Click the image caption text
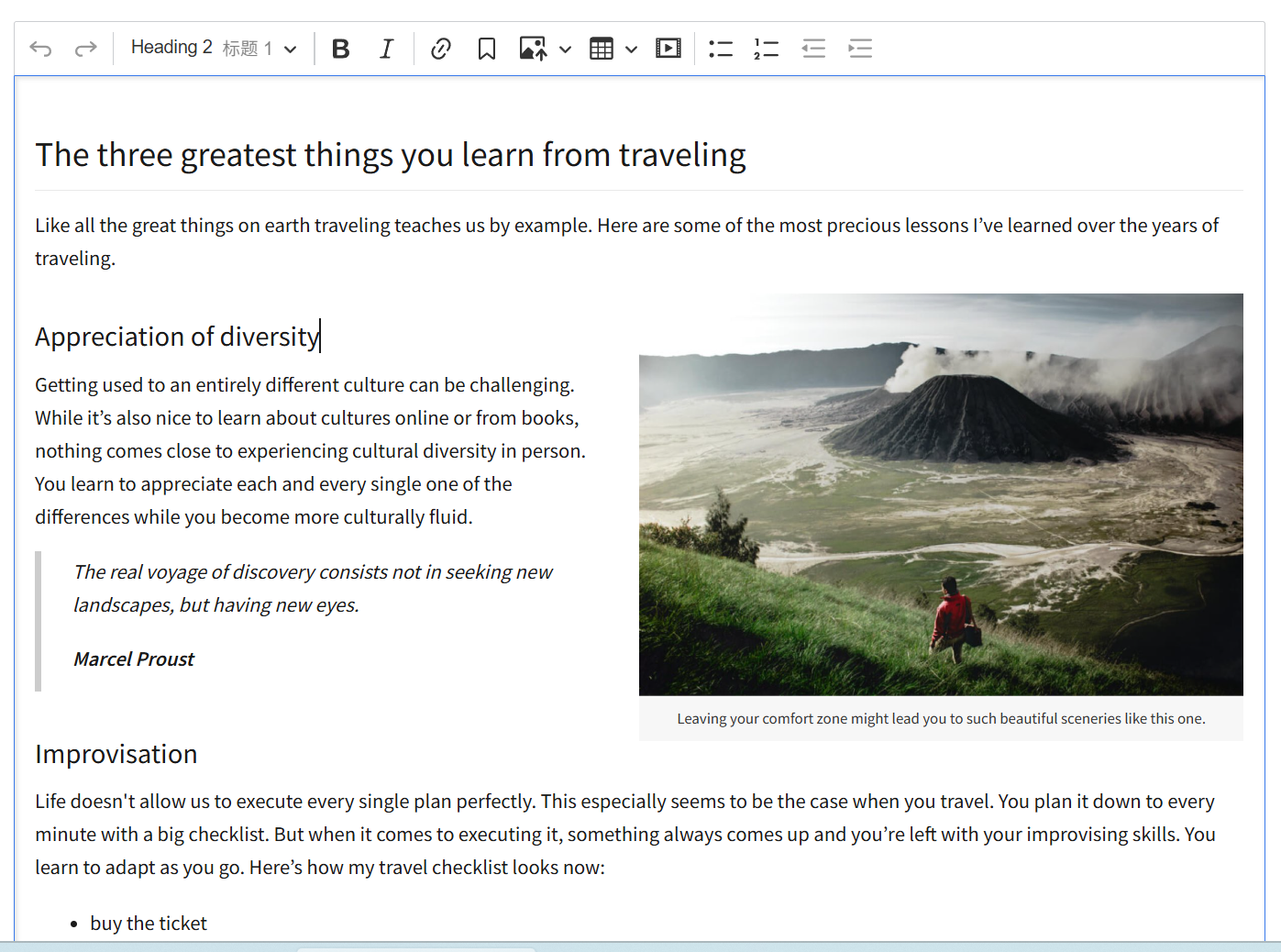This screenshot has width=1281, height=952. [941, 719]
